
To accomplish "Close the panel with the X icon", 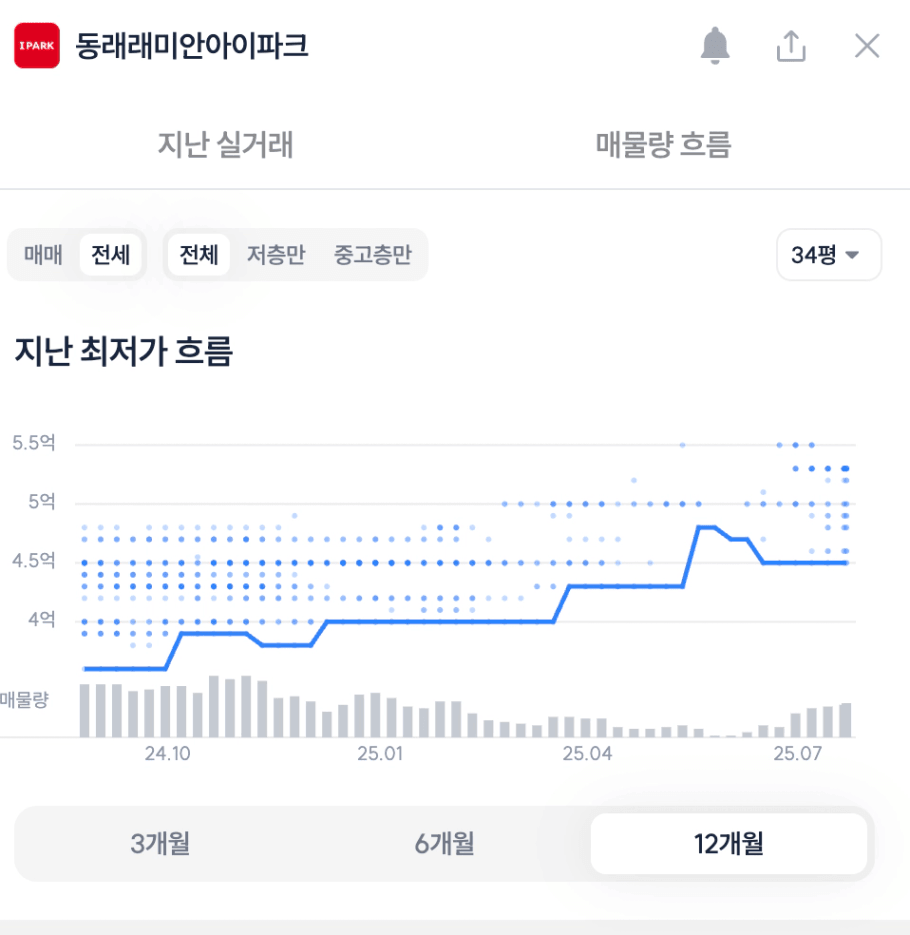I will click(866, 46).
